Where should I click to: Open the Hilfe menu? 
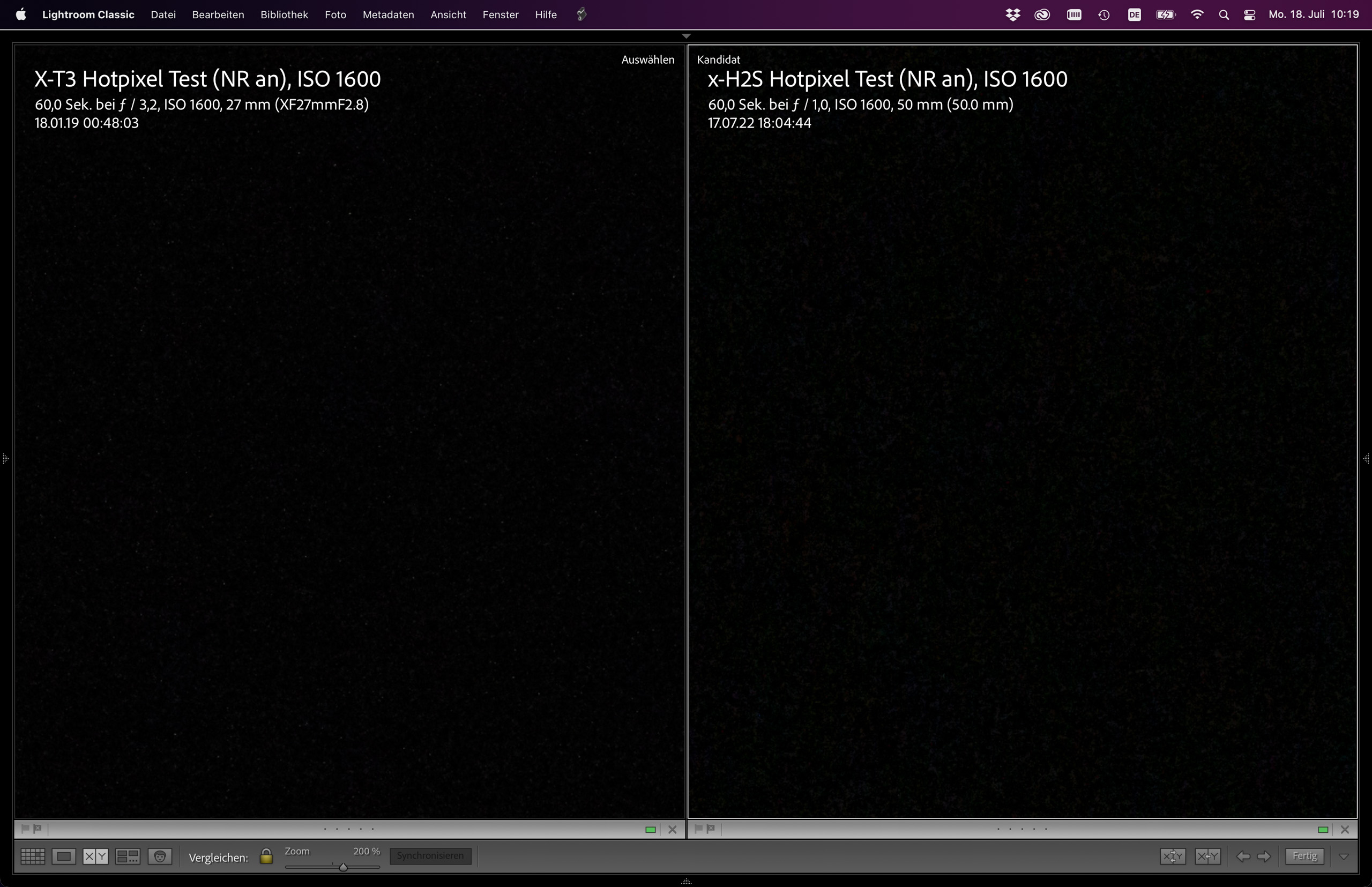click(x=546, y=14)
